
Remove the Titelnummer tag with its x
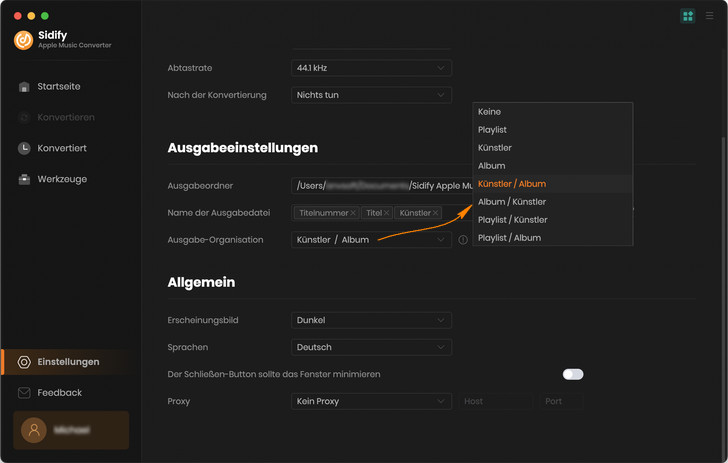pyautogui.click(x=353, y=213)
